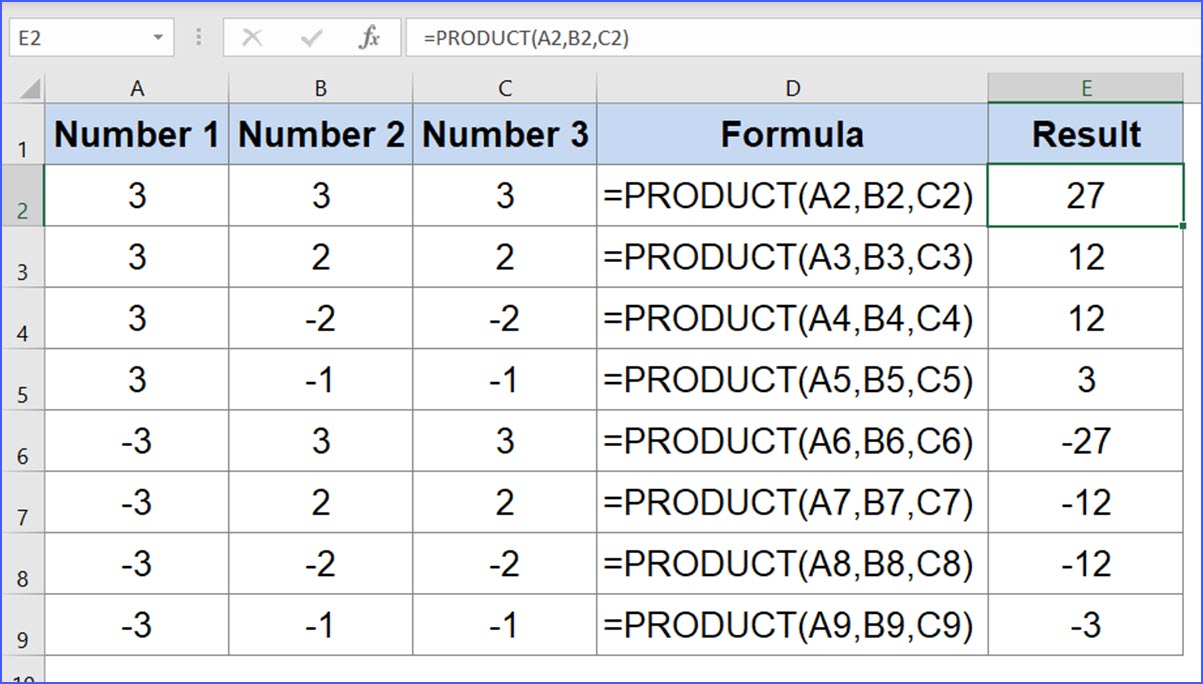Select row 5 header
Viewport: 1203px width, 684px height.
22,380
